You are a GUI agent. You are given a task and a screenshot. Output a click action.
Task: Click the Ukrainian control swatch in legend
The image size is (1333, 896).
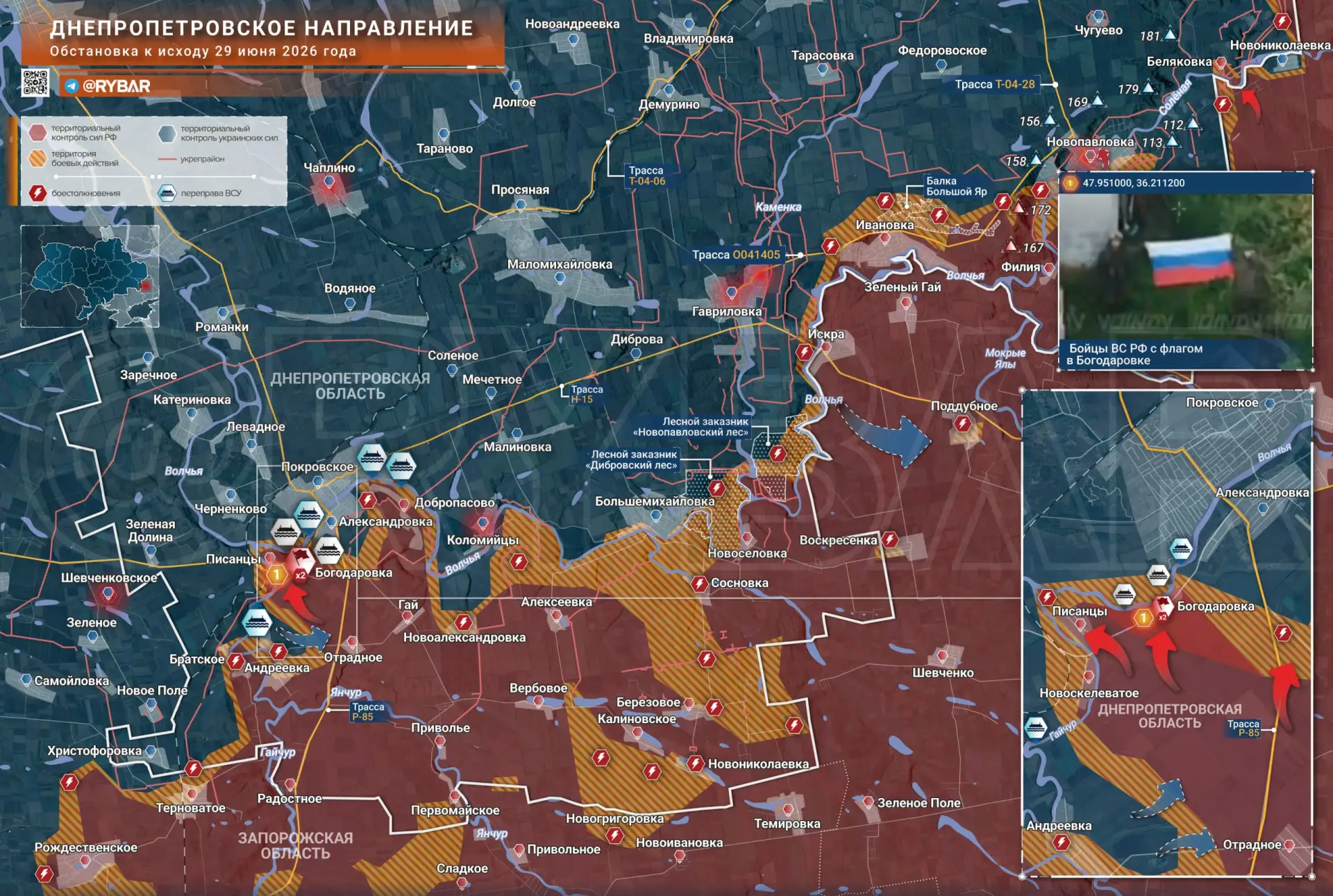167,133
